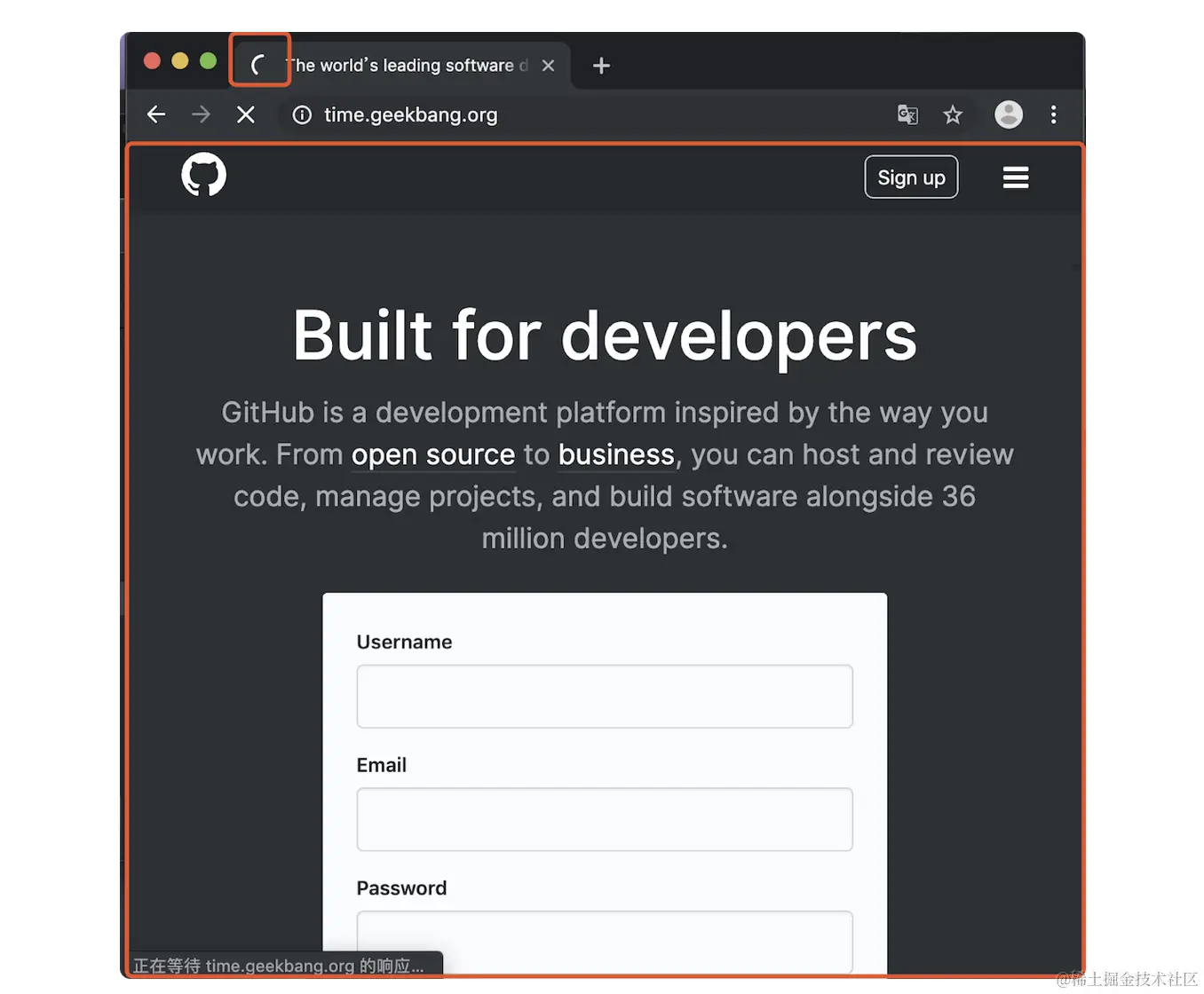
Task: Click the Username label
Action: (x=404, y=642)
